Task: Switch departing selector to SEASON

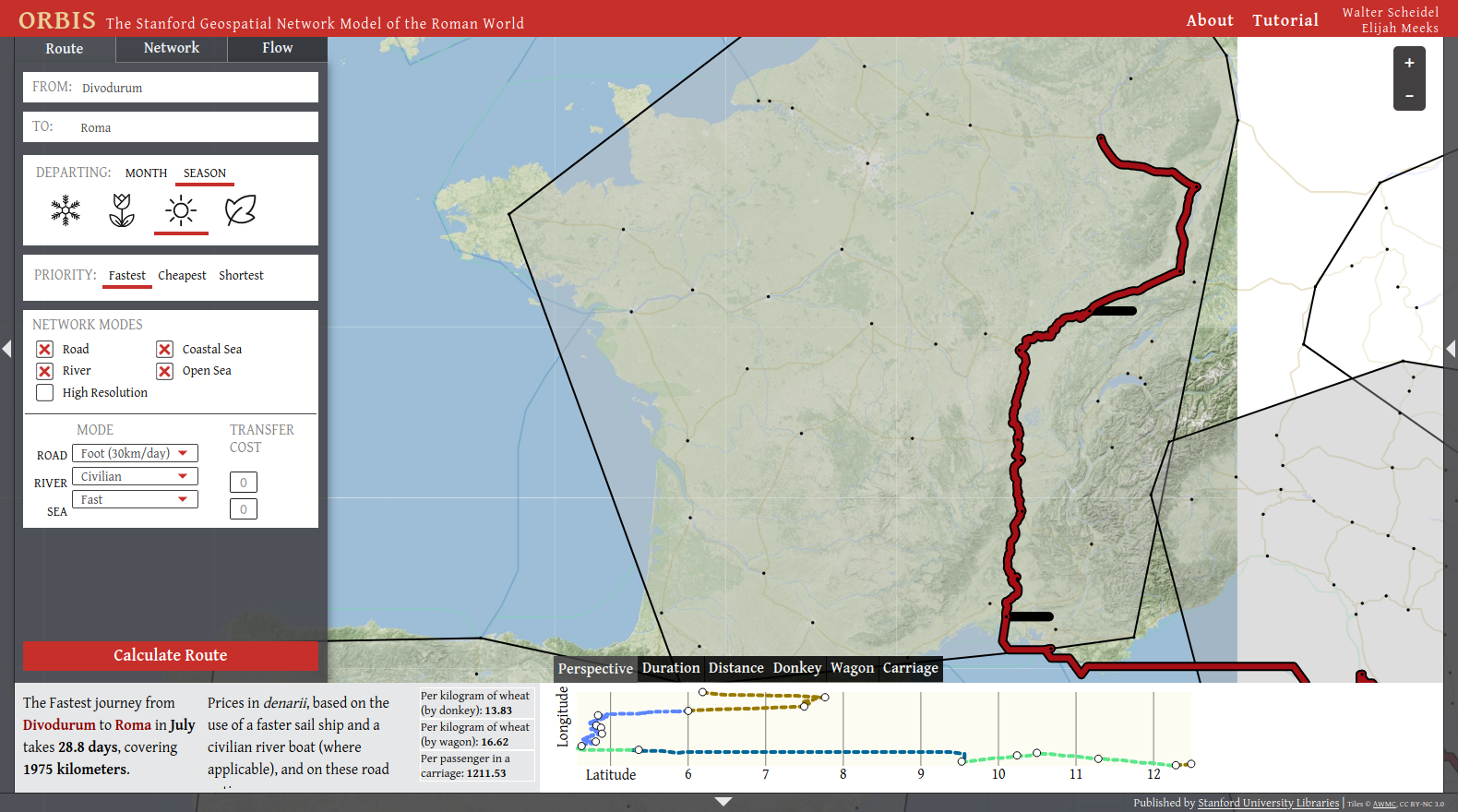Action: point(205,173)
